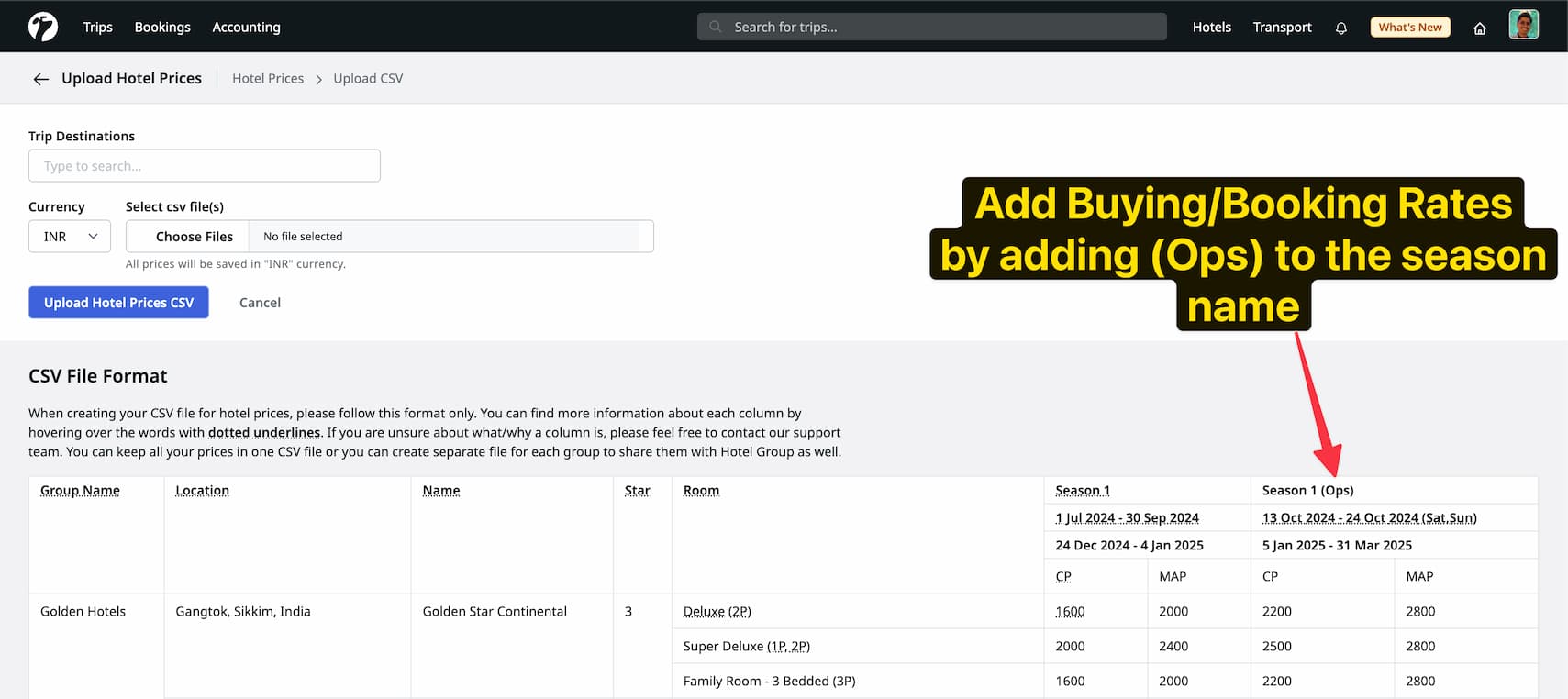This screenshot has height=699, width=1568.
Task: Go to the Accounting section
Action: click(246, 28)
